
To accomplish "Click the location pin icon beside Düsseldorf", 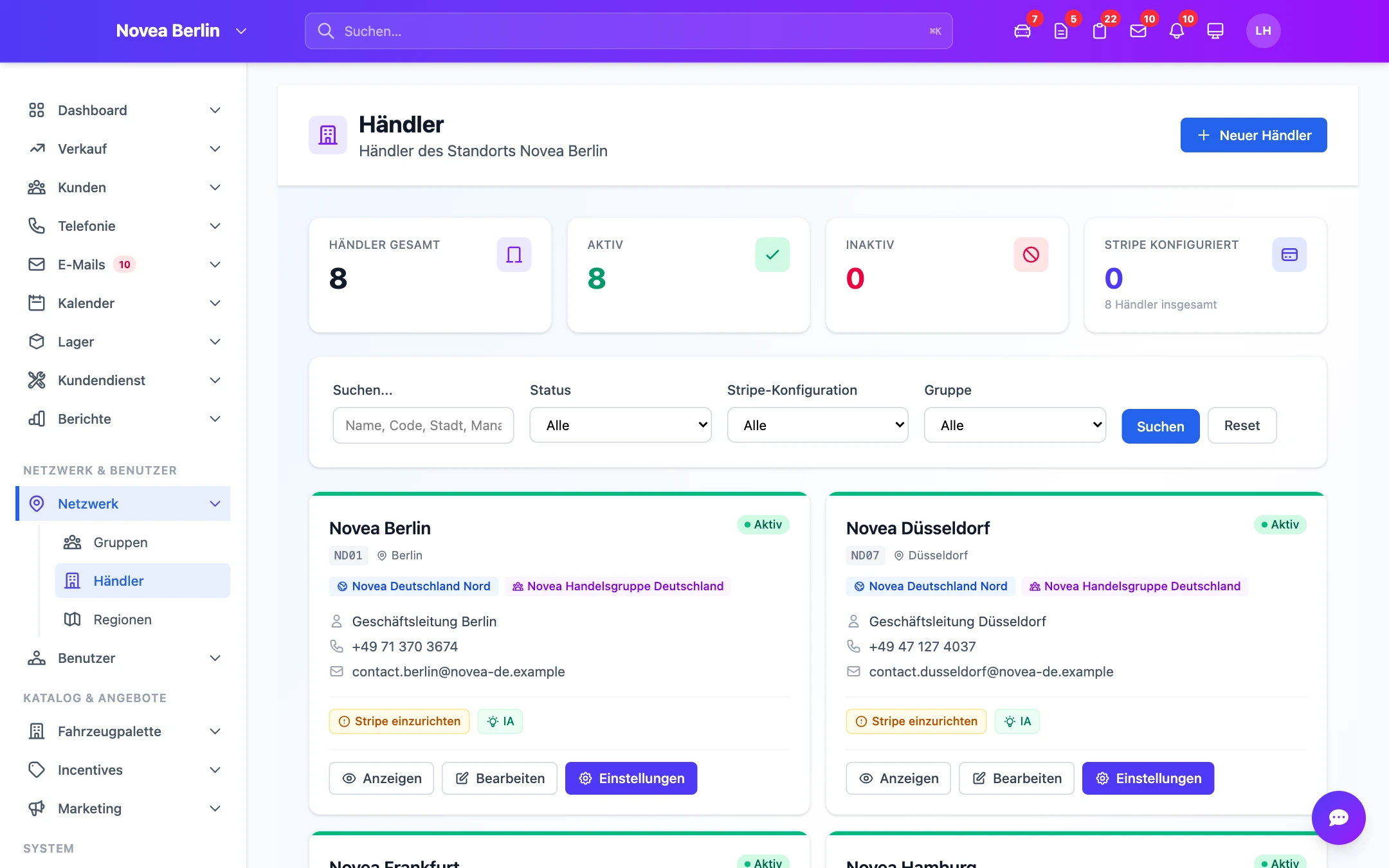I will click(899, 556).
